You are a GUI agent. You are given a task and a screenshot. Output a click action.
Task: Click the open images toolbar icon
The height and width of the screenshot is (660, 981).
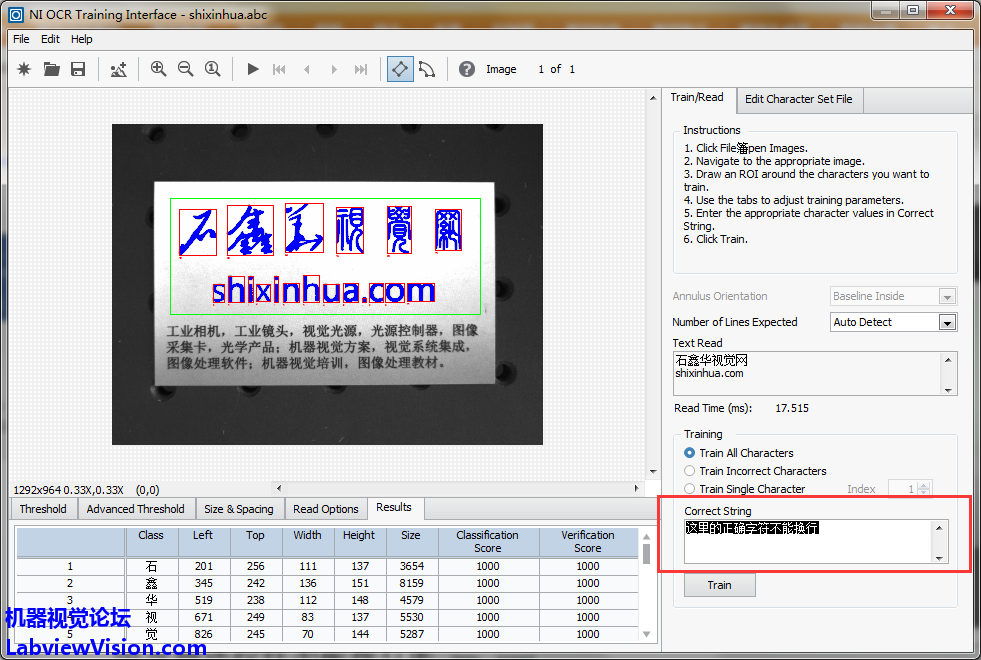[x=119, y=69]
